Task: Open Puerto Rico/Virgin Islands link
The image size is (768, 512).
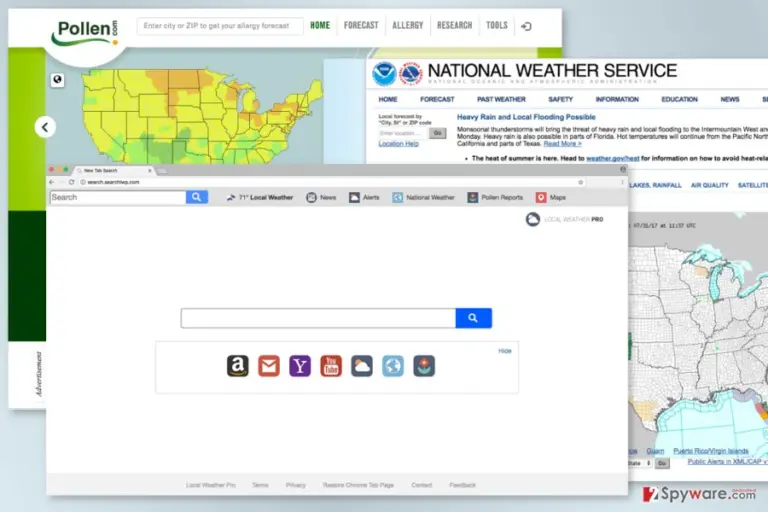Action: (711, 451)
